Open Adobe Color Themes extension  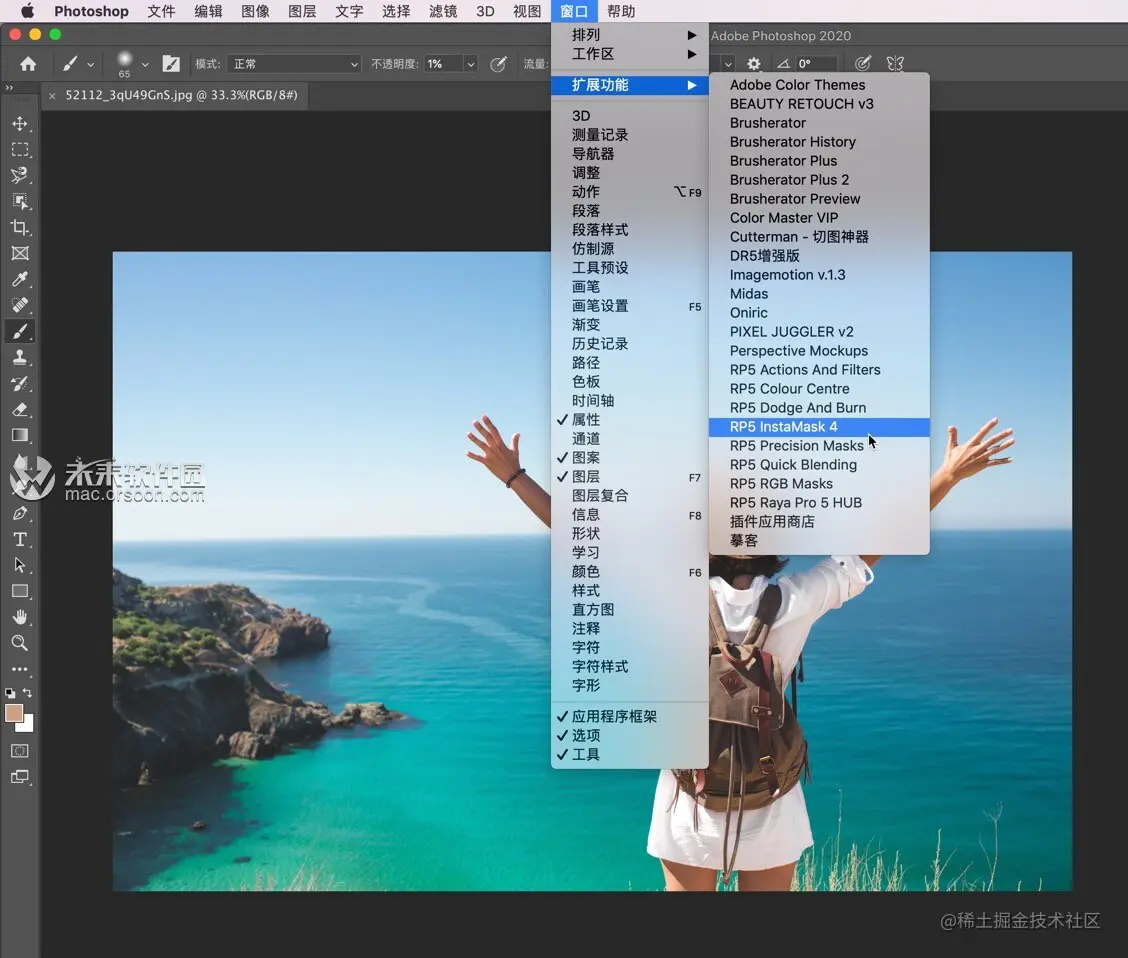click(x=819, y=85)
